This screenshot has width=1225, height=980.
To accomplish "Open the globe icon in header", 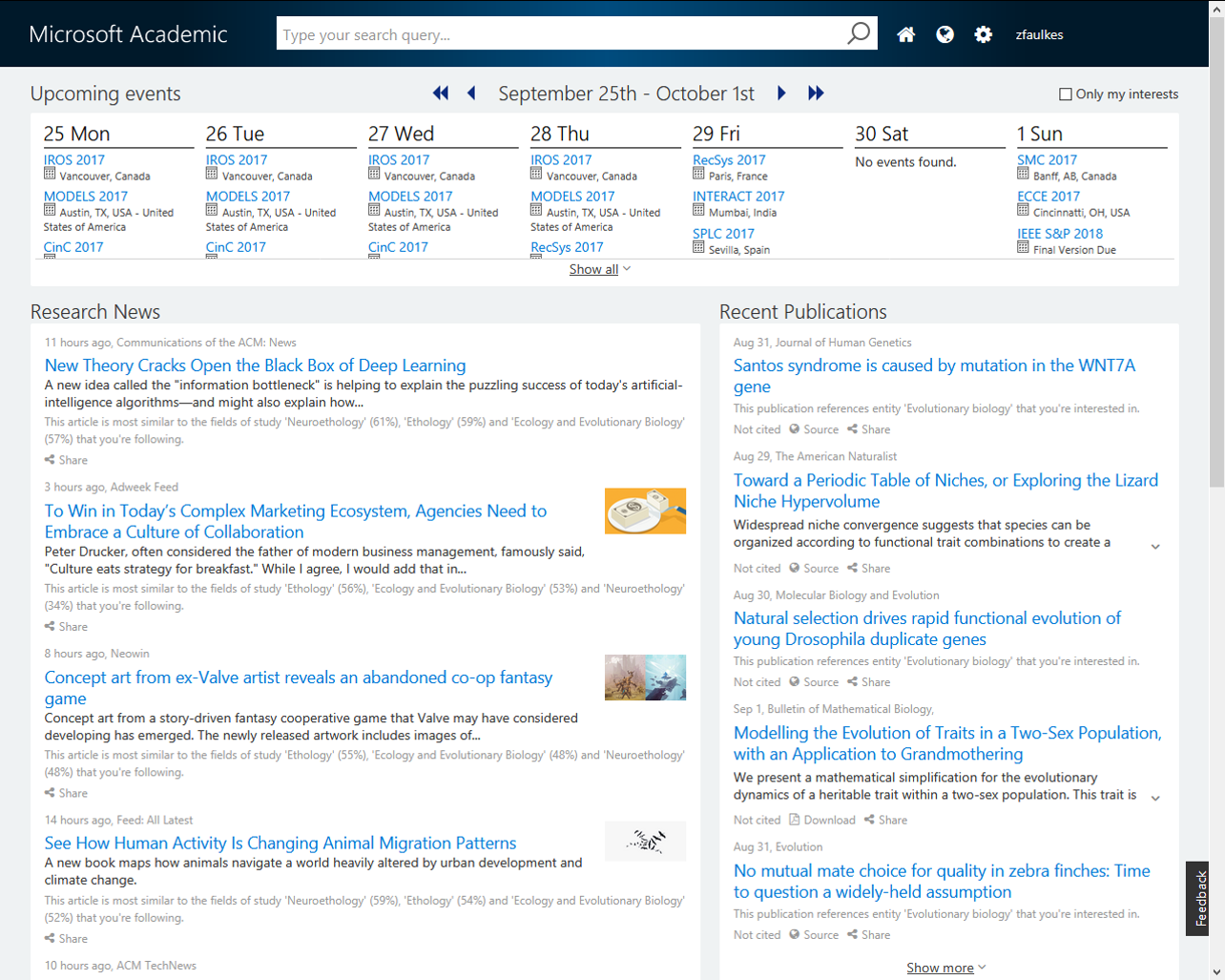I will click(x=945, y=34).
